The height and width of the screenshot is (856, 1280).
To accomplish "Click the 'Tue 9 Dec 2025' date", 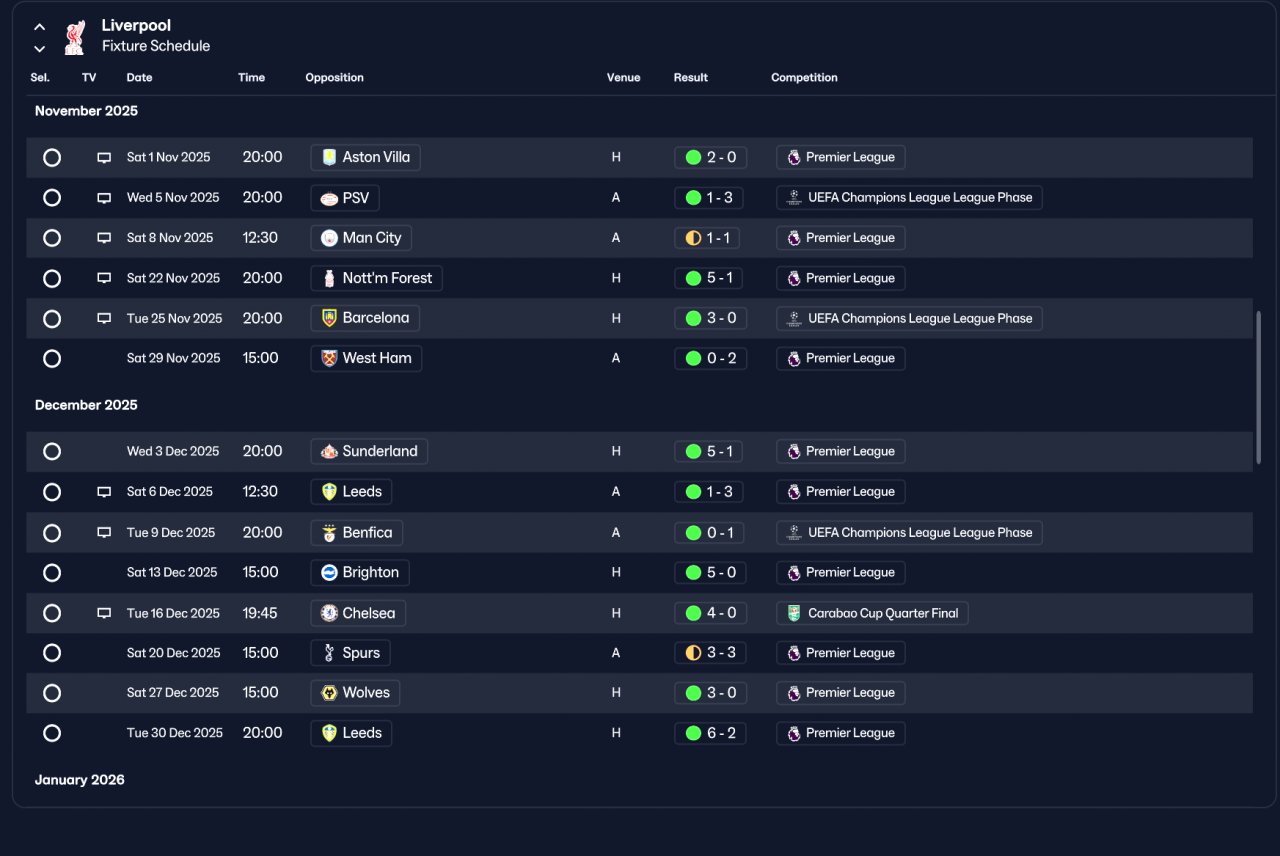I will pos(171,533).
